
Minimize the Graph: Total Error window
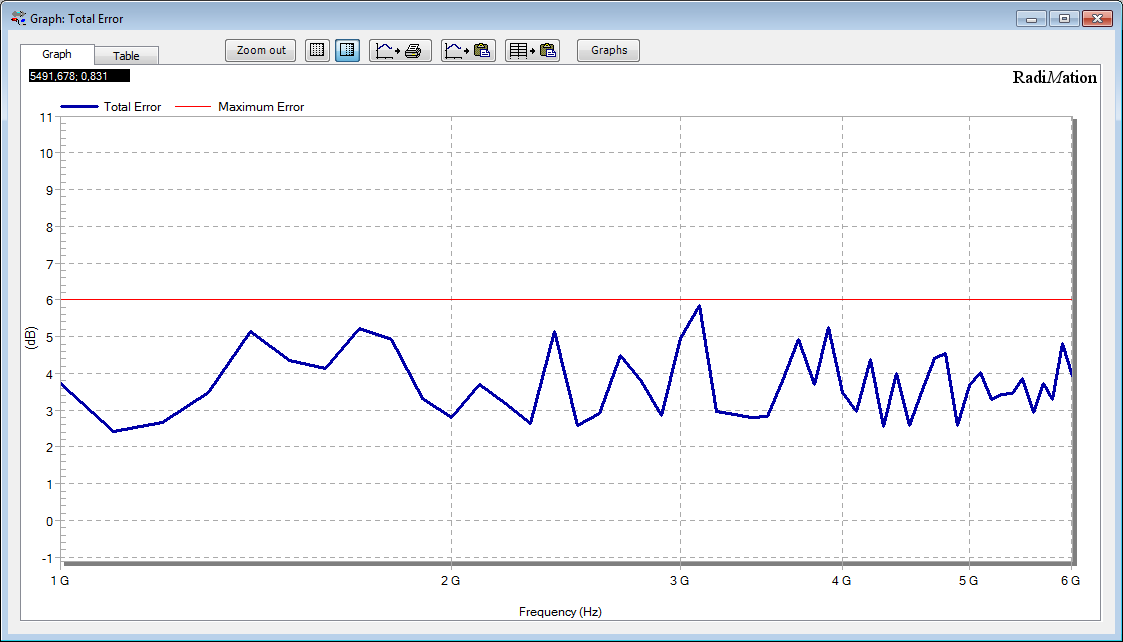[1031, 19]
